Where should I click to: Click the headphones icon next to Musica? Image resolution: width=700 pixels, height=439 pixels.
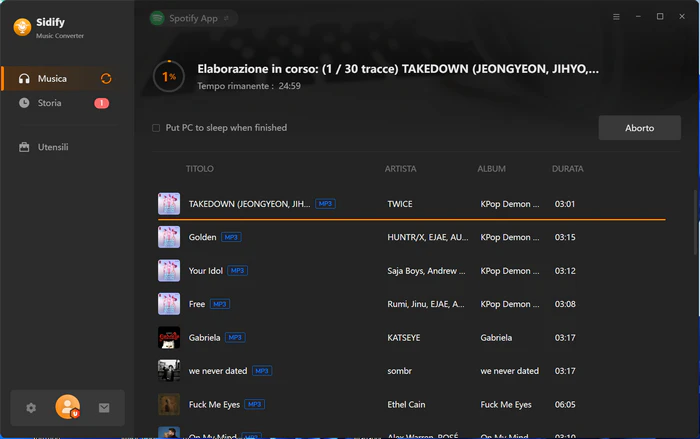point(24,79)
